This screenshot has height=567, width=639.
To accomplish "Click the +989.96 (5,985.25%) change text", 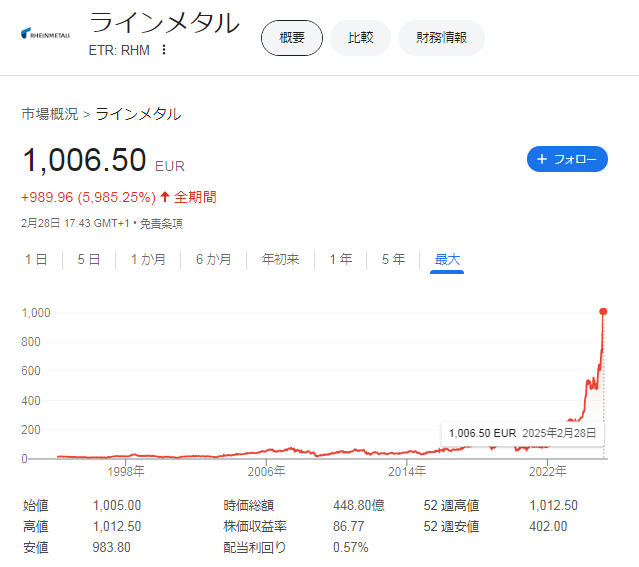I will pos(88,197).
